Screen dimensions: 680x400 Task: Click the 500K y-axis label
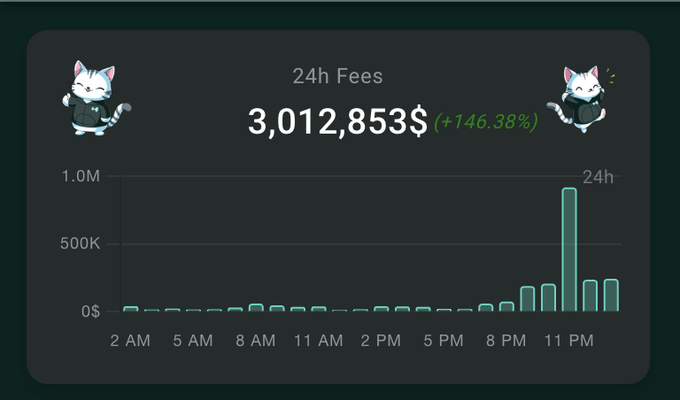coord(80,243)
